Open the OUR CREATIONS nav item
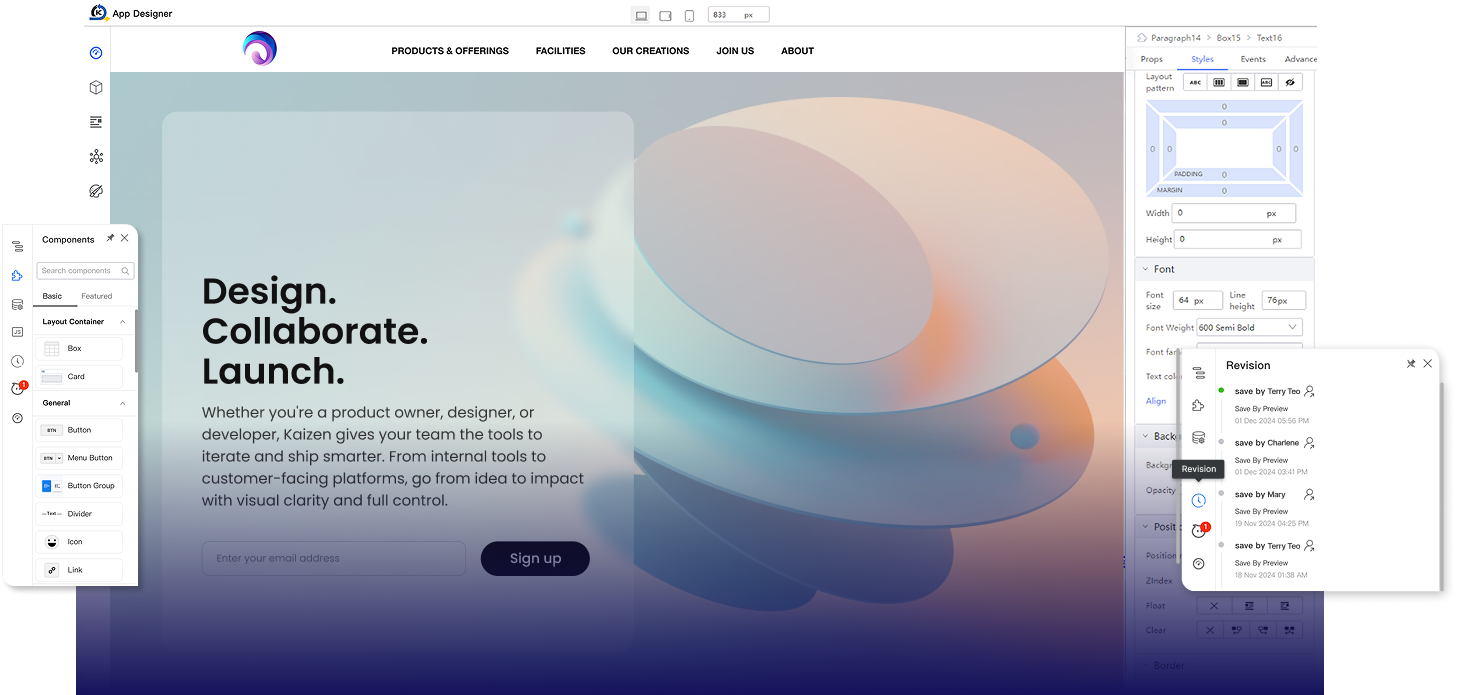The image size is (1457, 695). 651,51
